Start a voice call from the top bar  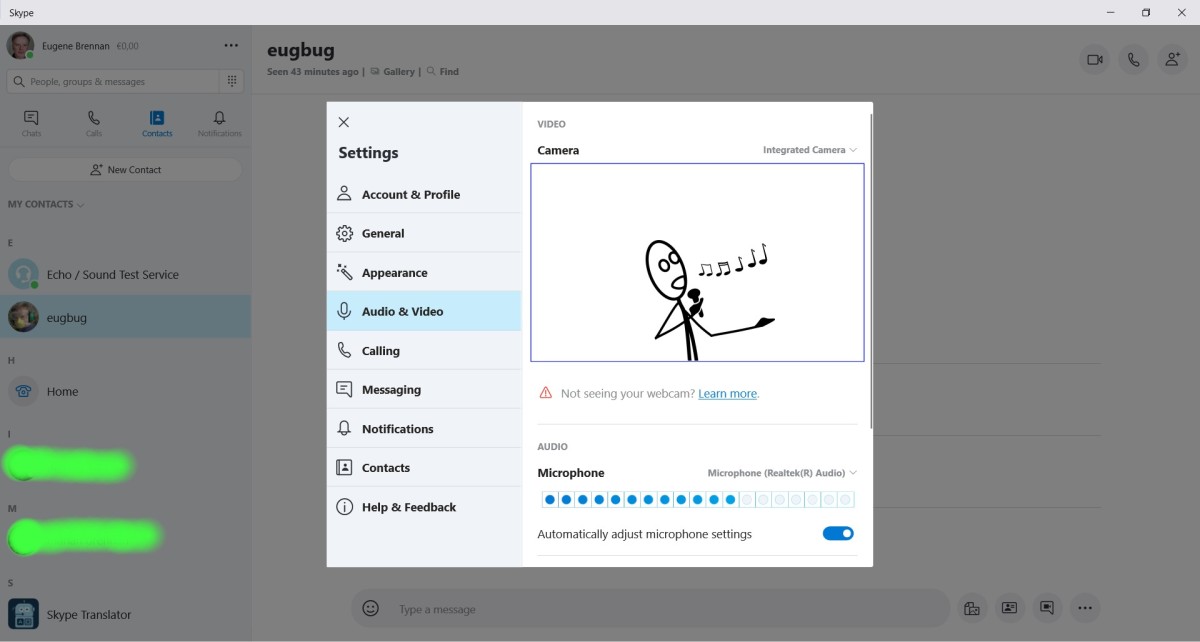pyautogui.click(x=1133, y=59)
